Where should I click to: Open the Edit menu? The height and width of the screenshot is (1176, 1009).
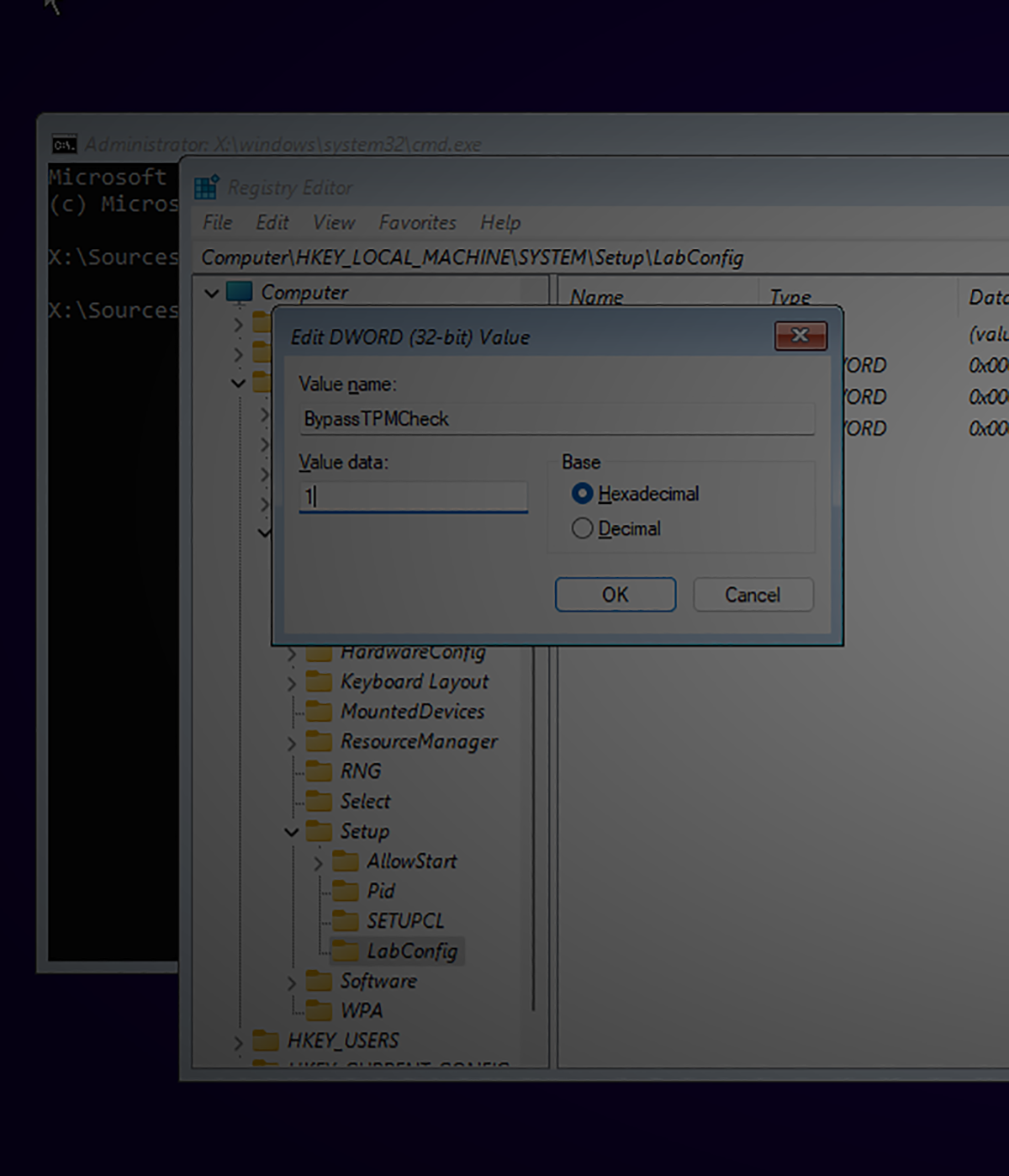point(272,222)
